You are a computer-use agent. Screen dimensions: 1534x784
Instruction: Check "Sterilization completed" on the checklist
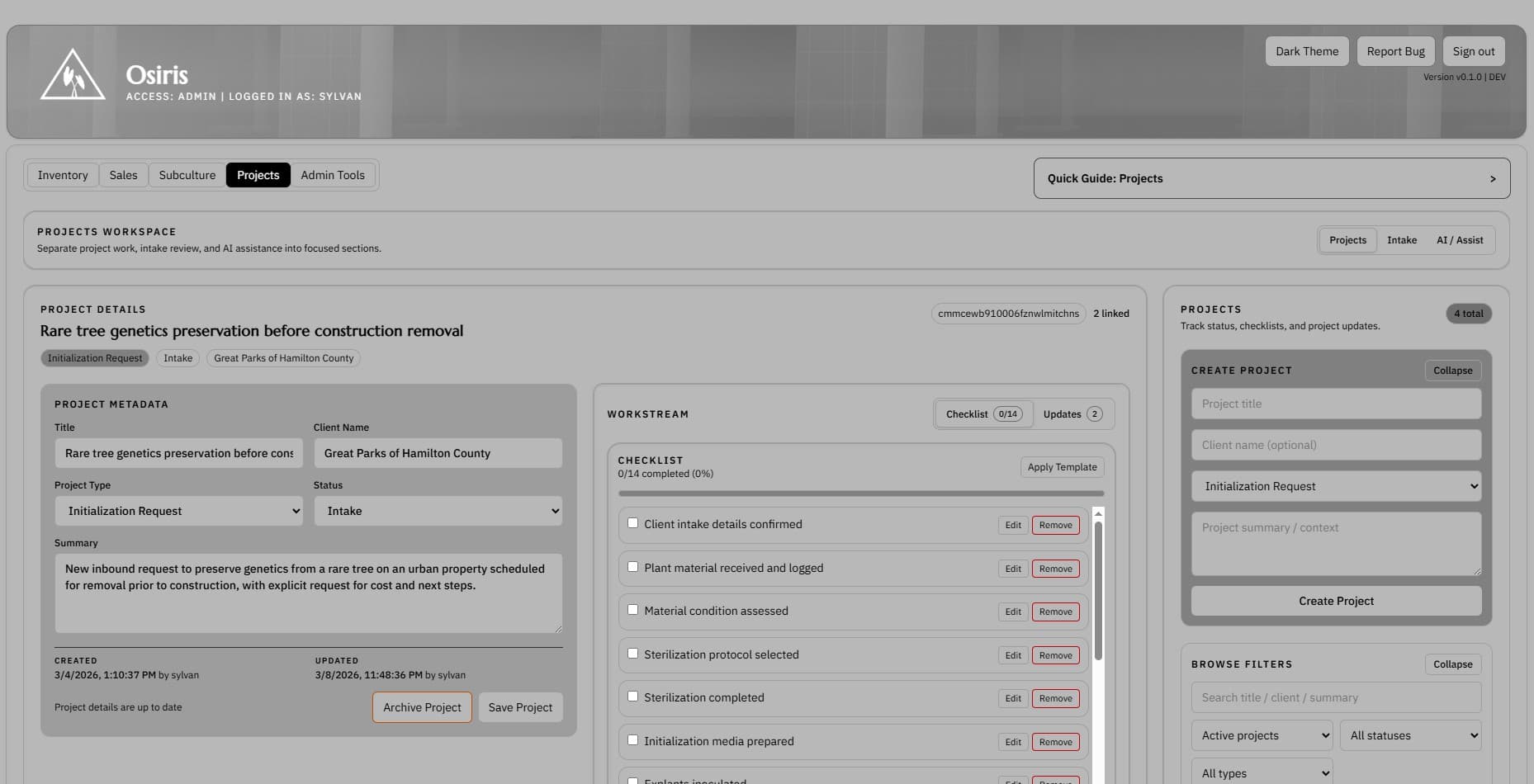tap(632, 696)
